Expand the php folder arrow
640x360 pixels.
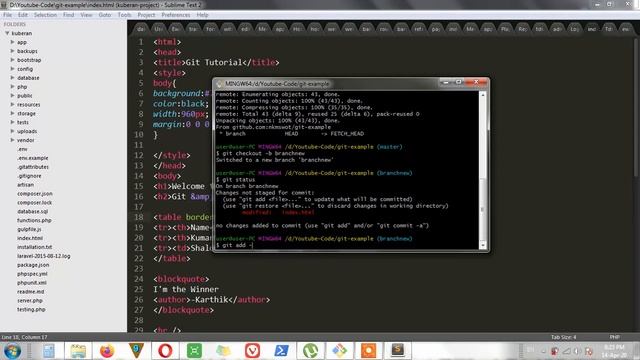tap(13, 87)
